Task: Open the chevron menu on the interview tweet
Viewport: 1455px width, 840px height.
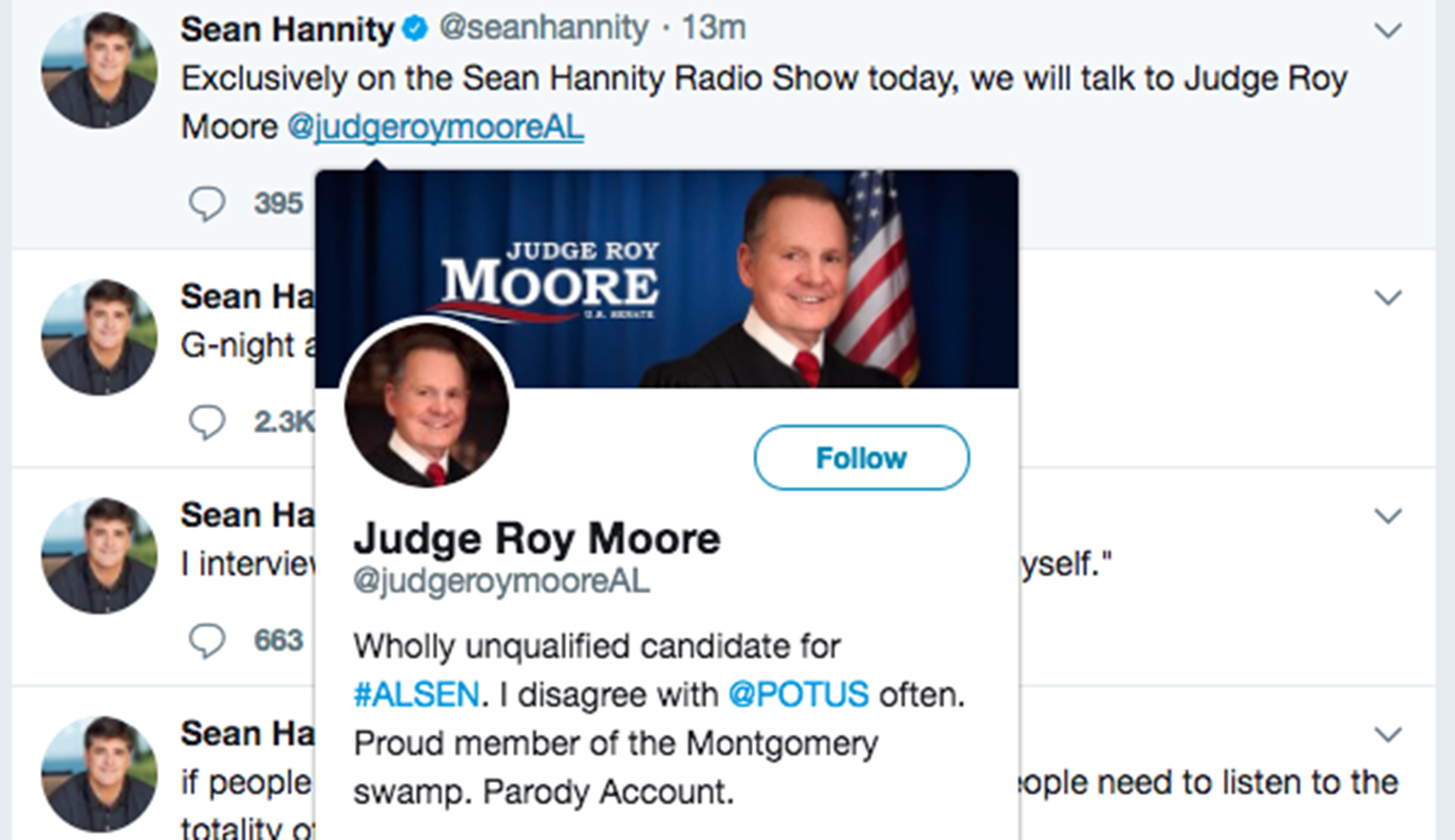Action: tap(1388, 515)
